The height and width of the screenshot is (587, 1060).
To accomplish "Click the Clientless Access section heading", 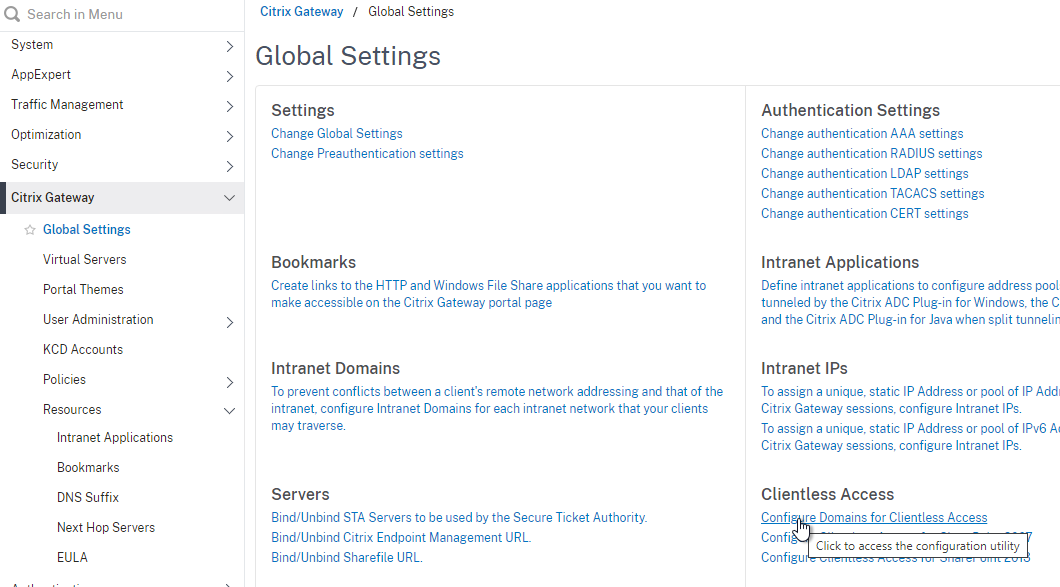I will pos(827,494).
